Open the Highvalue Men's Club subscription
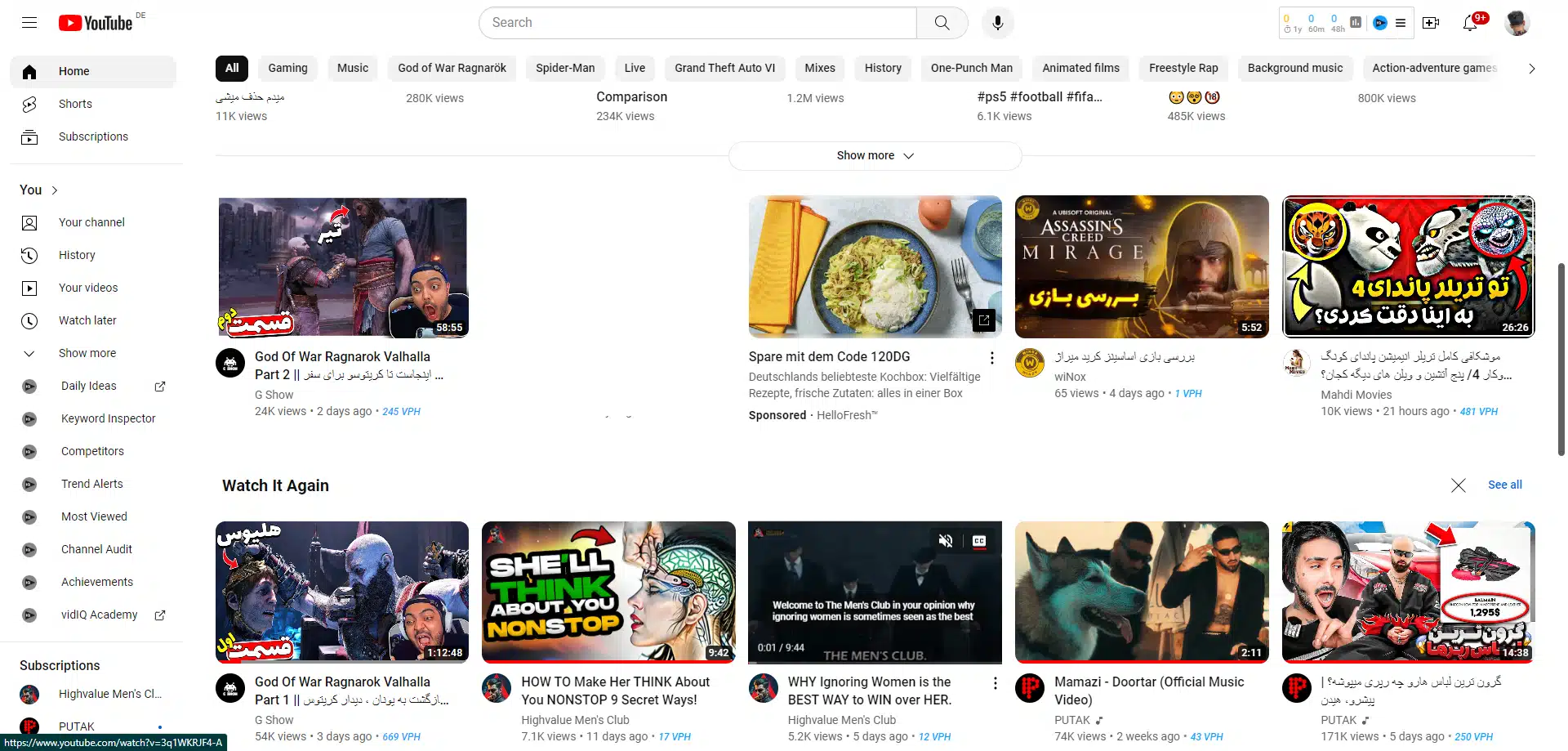Screen dimensions: 1568x751 click(x=109, y=694)
